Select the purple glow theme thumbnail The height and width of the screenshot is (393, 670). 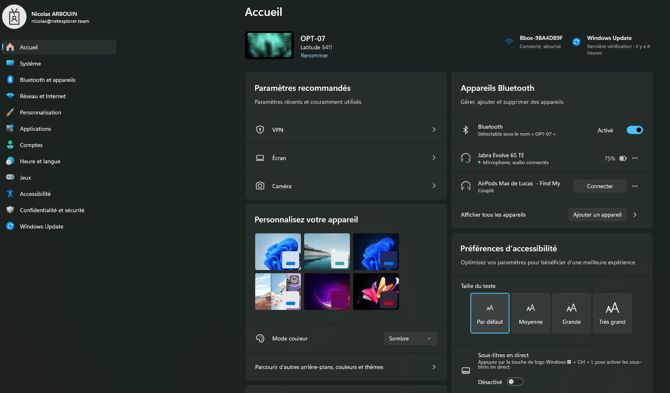(327, 291)
